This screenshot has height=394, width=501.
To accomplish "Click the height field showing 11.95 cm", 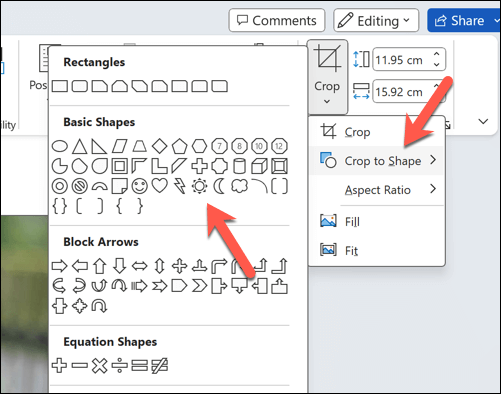I will [x=403, y=60].
